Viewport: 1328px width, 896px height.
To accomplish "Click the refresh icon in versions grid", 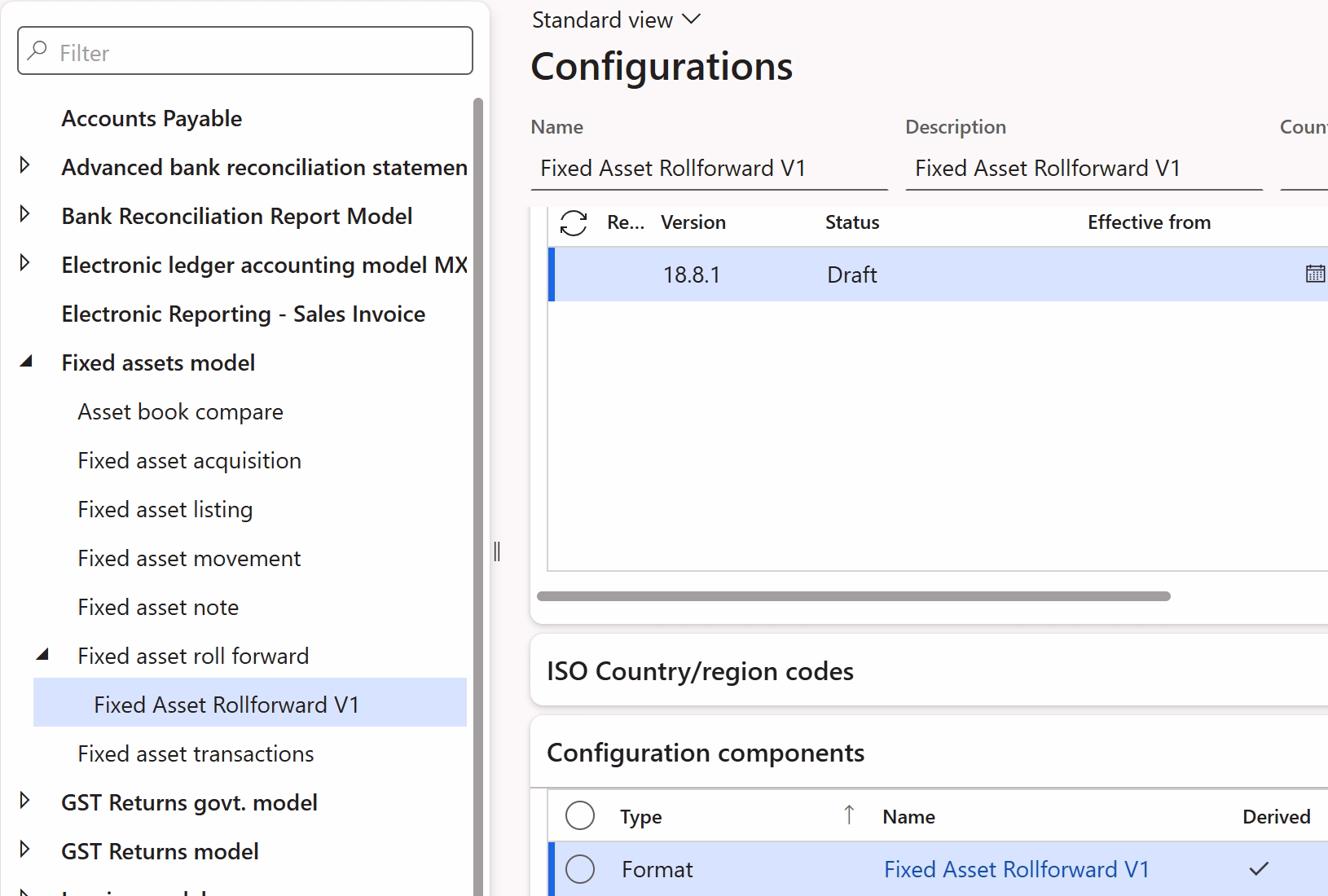I will coord(574,222).
